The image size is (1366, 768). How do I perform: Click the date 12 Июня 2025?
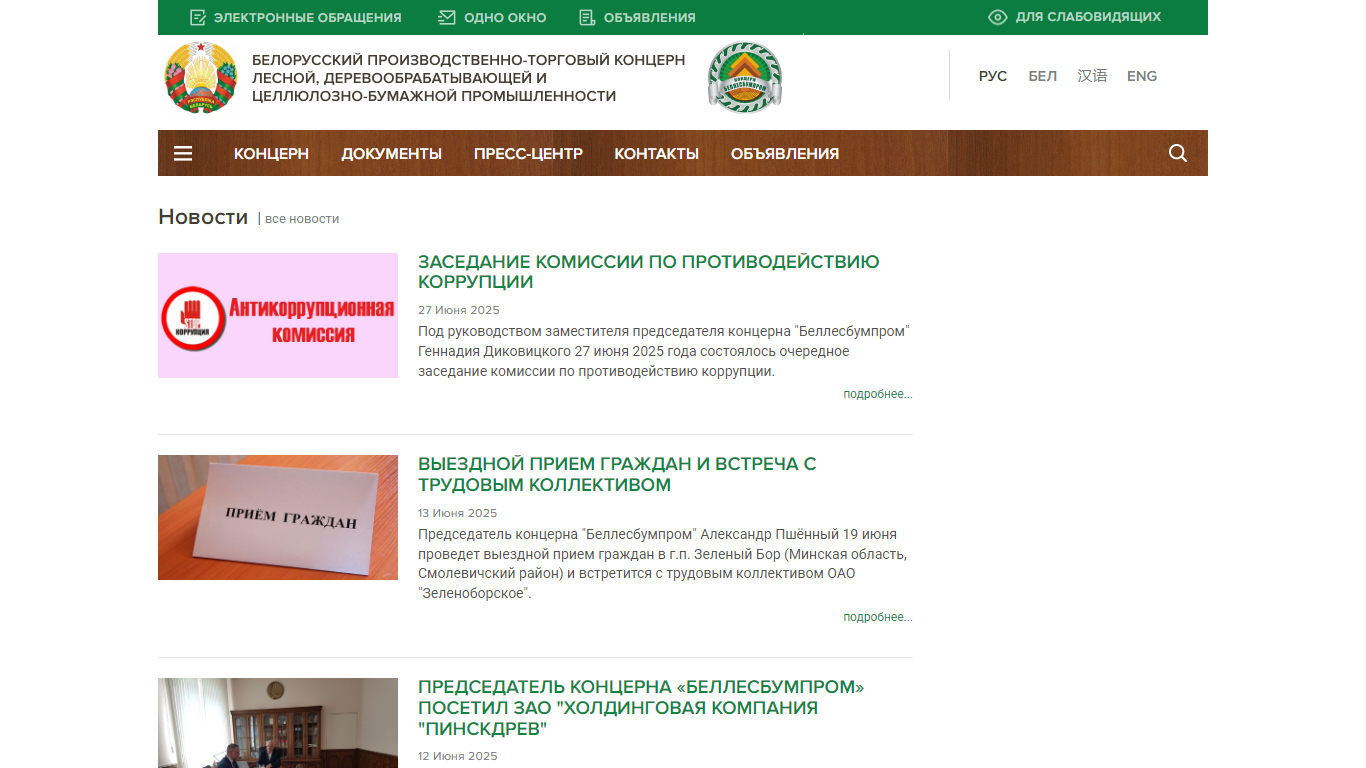(x=458, y=756)
